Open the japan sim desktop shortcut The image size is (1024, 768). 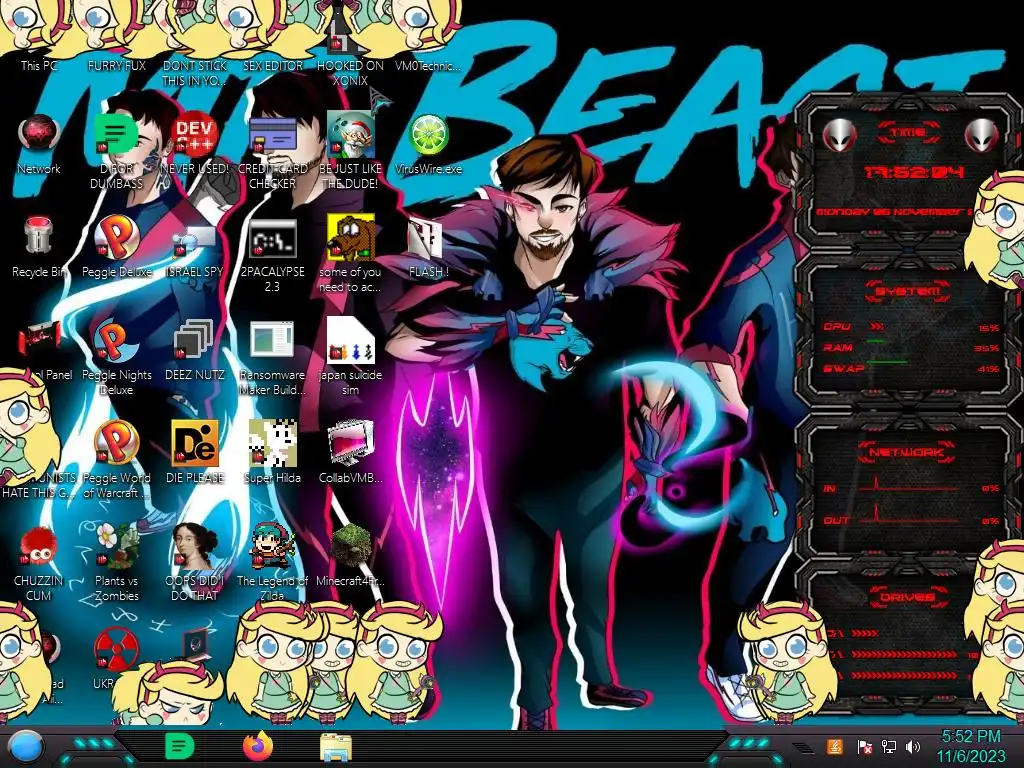350,340
